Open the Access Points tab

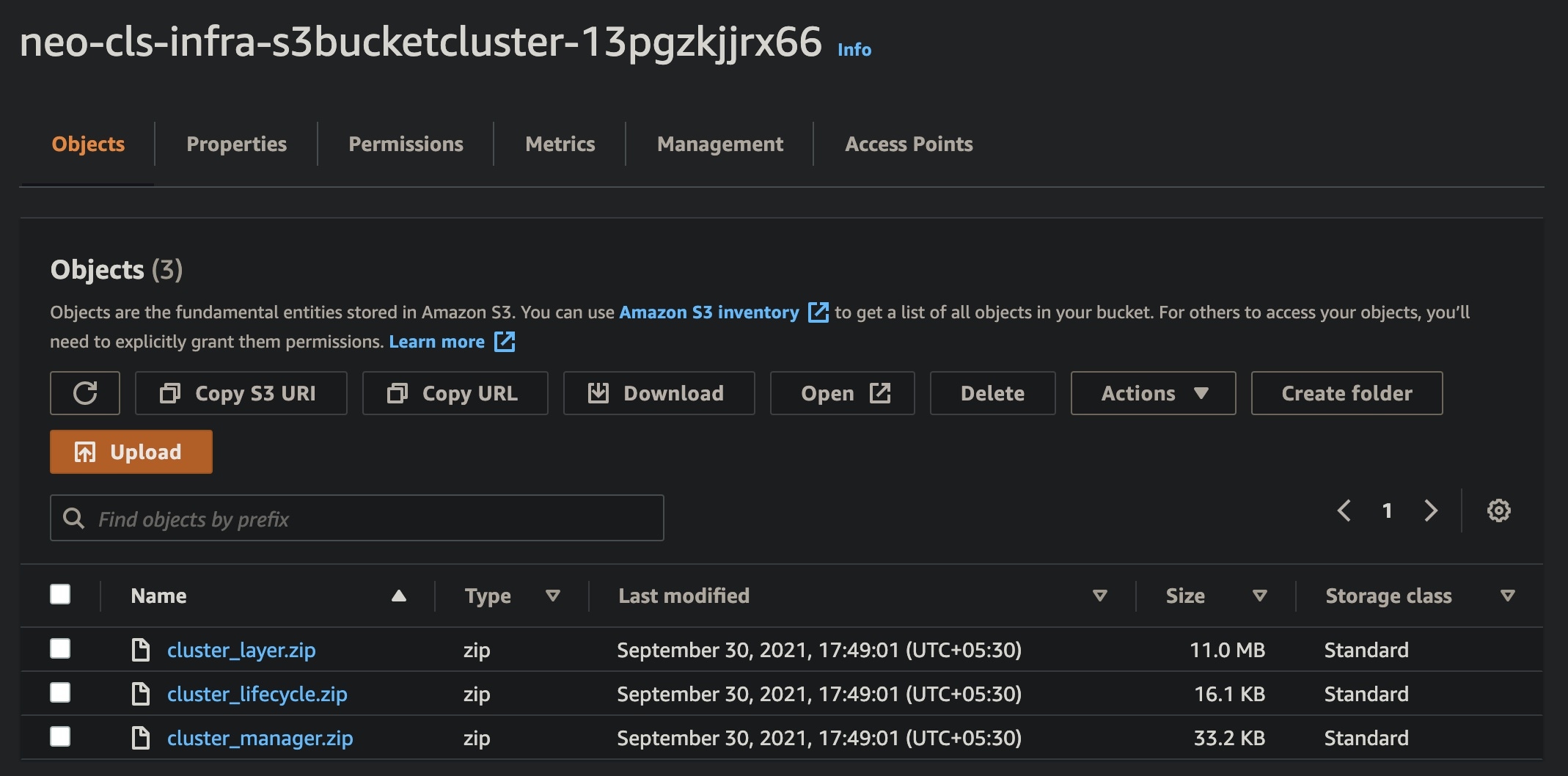(x=909, y=144)
